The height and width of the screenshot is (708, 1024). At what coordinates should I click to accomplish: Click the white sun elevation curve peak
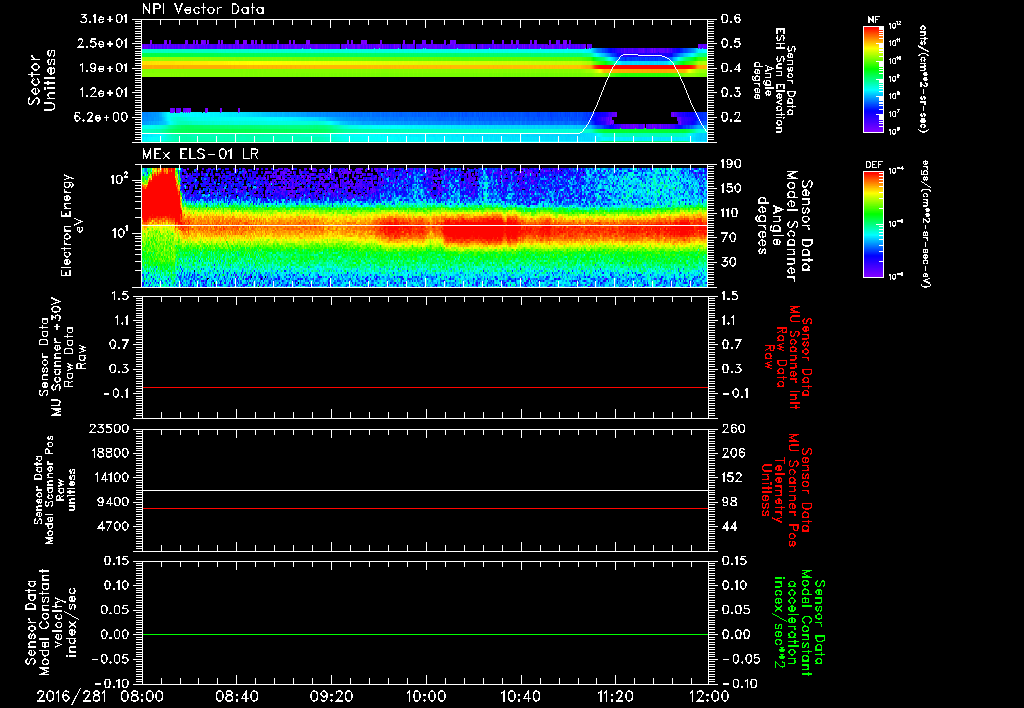click(643, 55)
